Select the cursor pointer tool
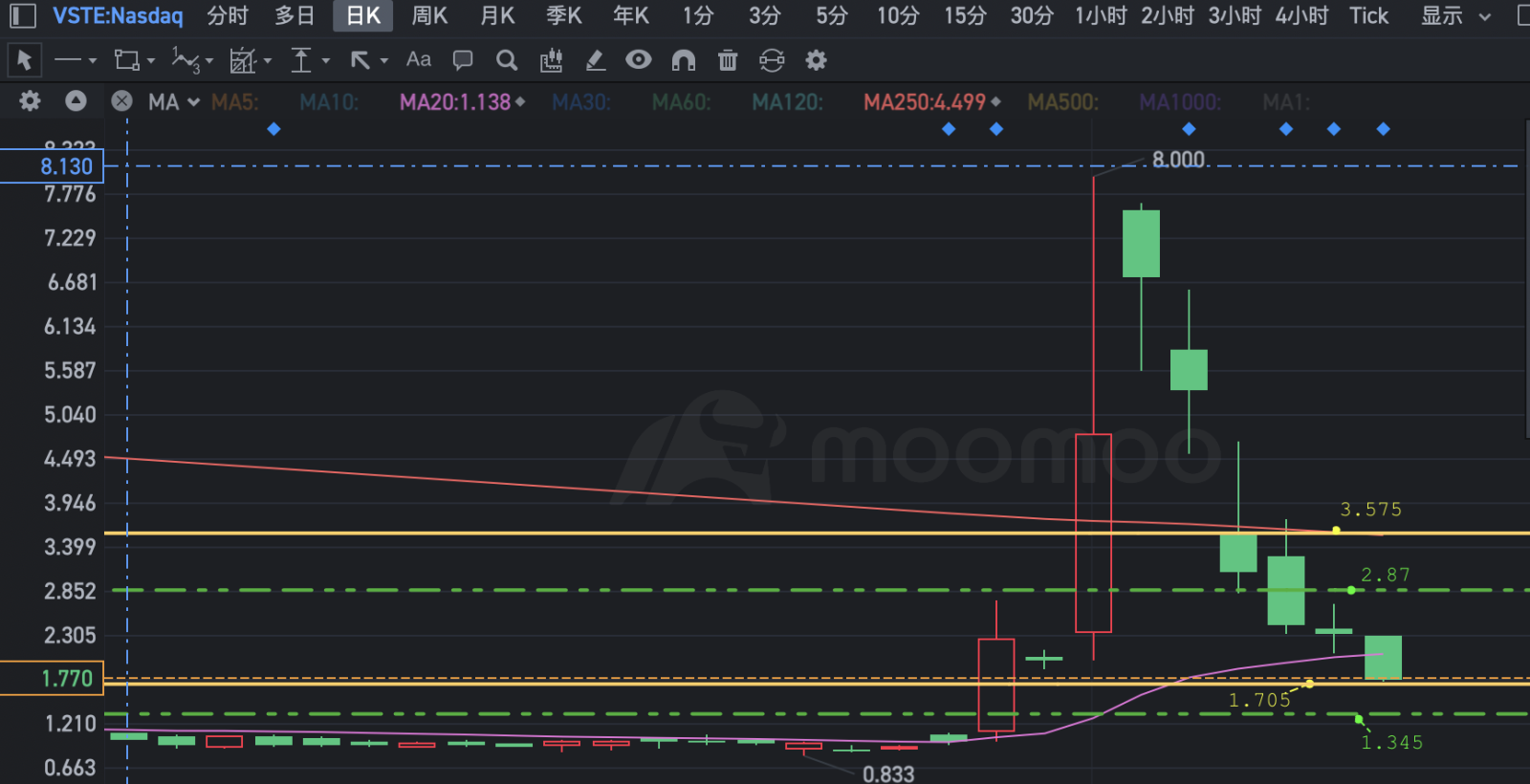Viewport: 1530px width, 784px height. (25, 60)
